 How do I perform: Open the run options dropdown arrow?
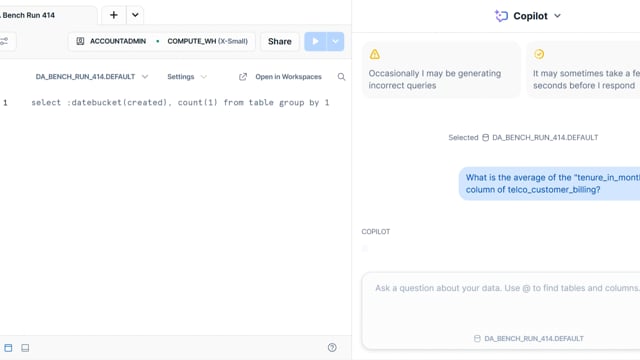(335, 41)
